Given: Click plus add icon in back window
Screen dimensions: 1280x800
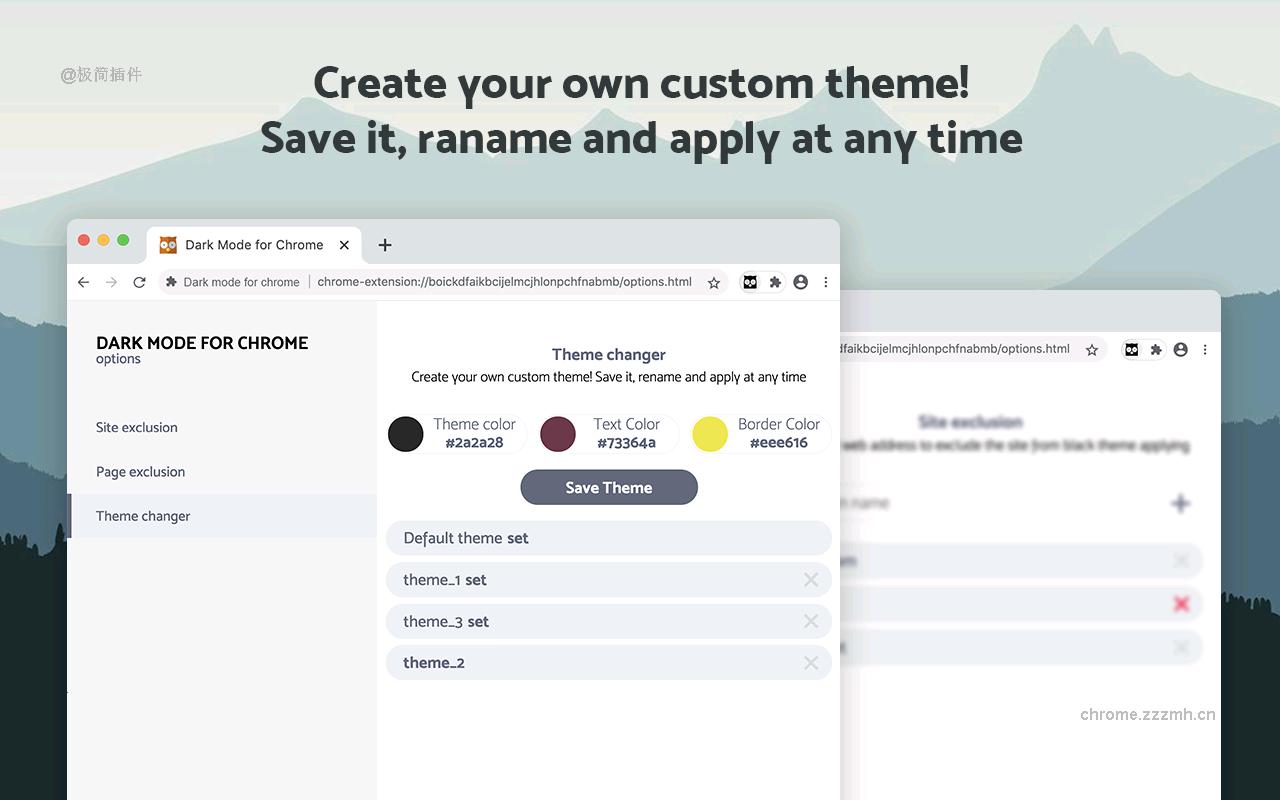Looking at the screenshot, I should click(x=1181, y=503).
